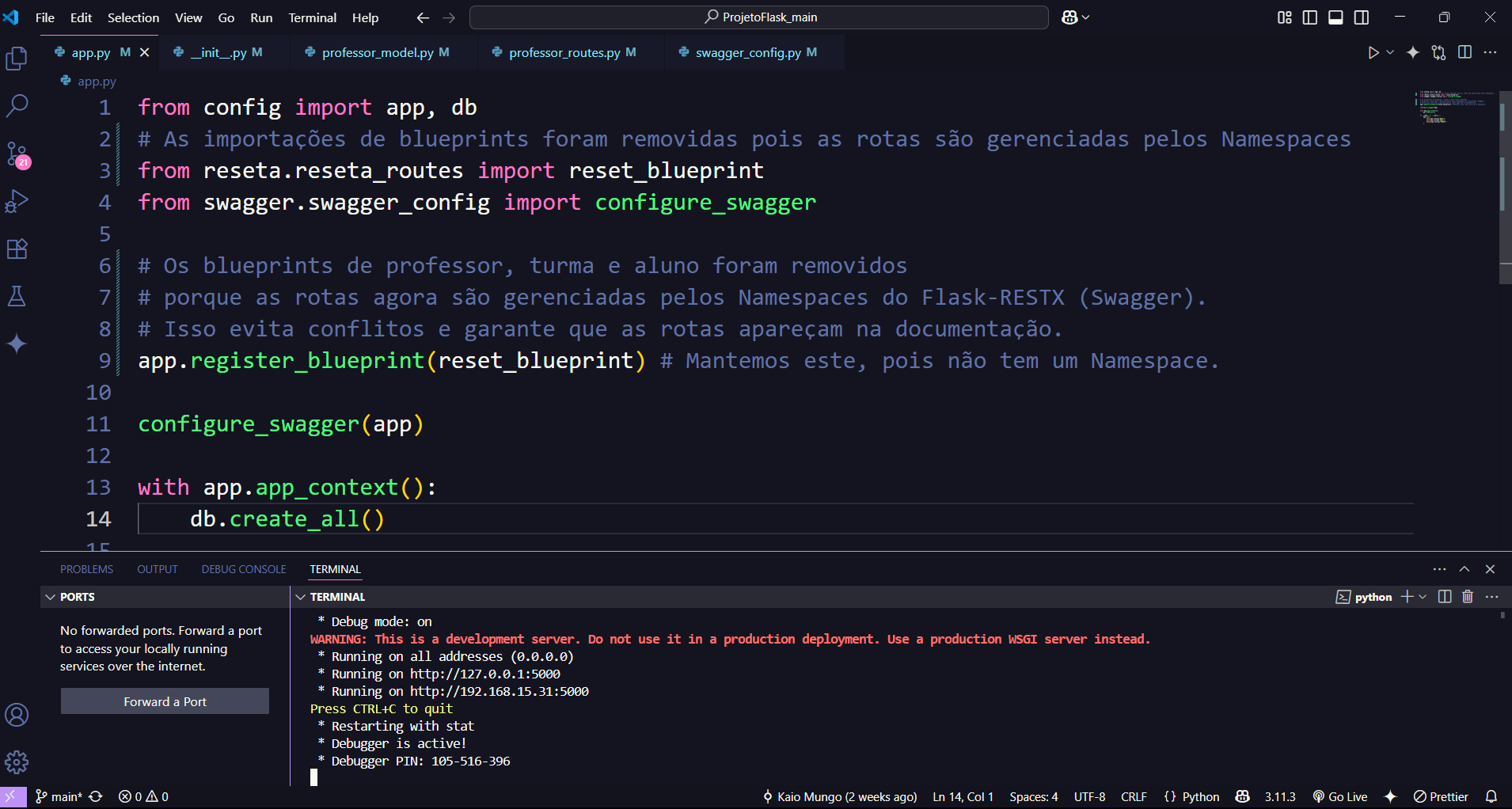Click Python 3.11.3 interpreter version
1512x809 pixels.
tap(1280, 797)
